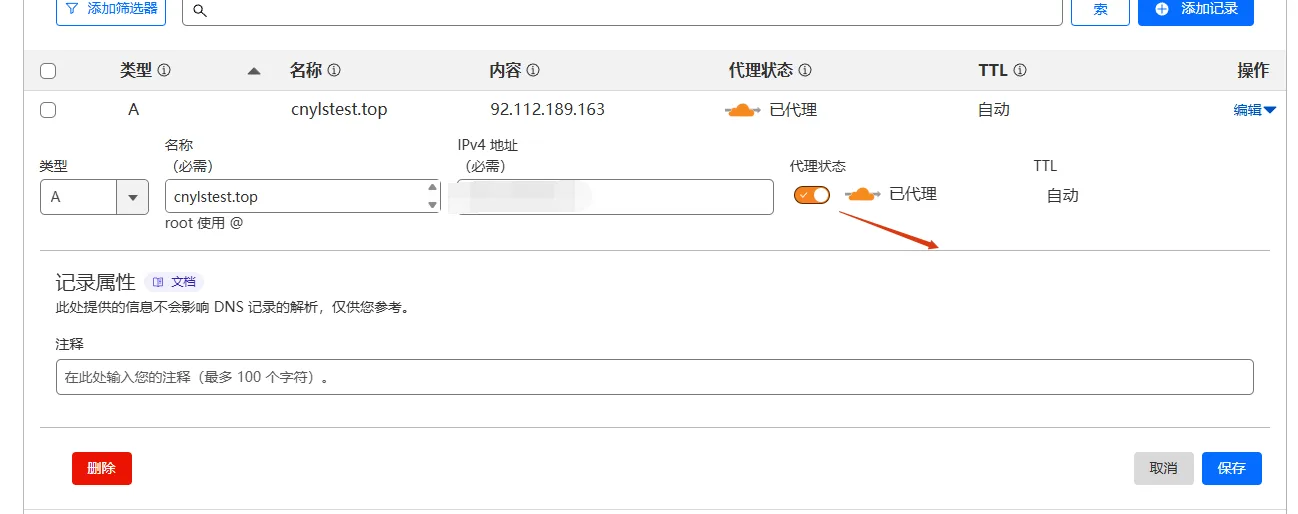Click the search magnifier icon
Screen dimensions: 1298x514
(x=199, y=9)
